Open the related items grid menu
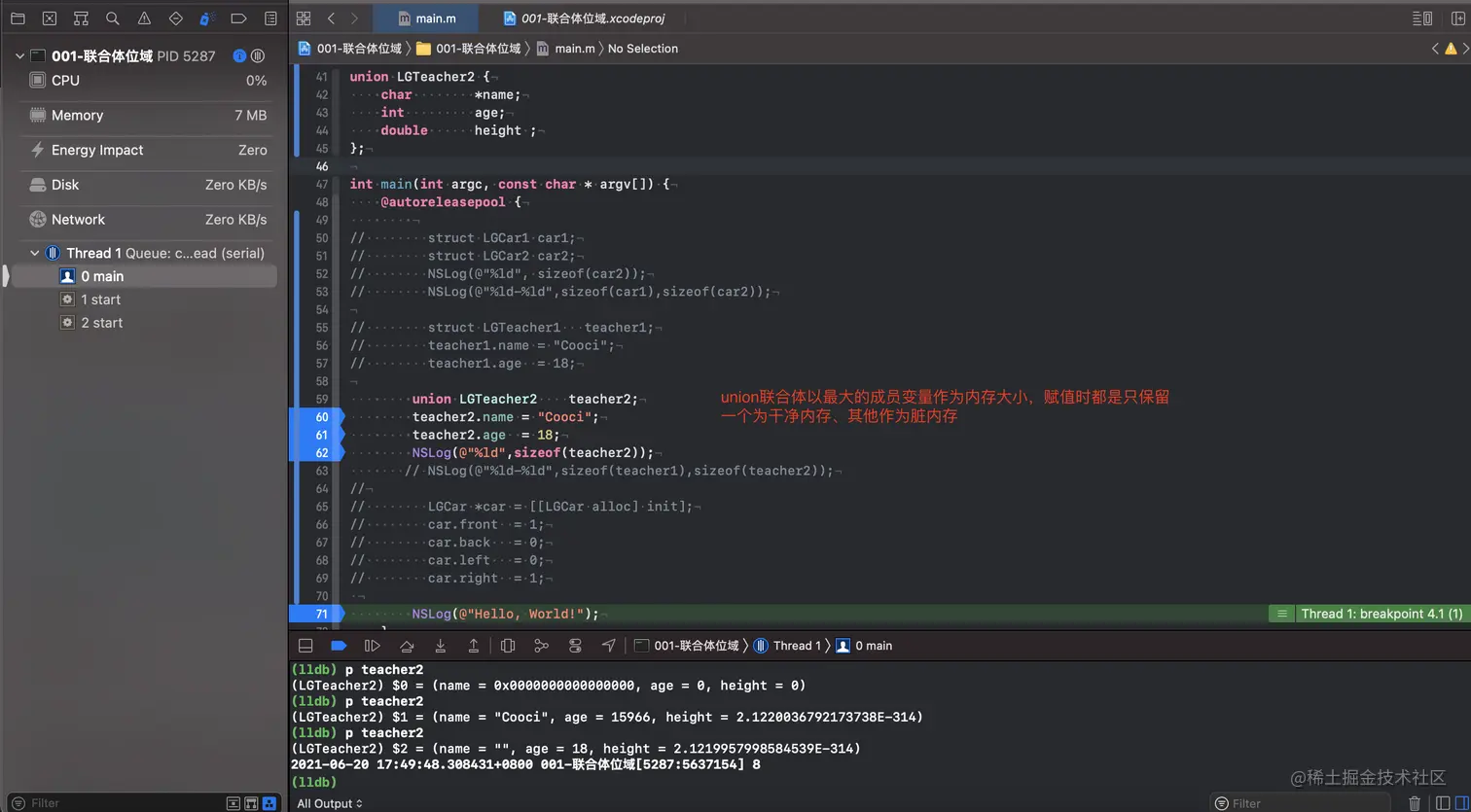This screenshot has height=812, width=1471. (304, 18)
